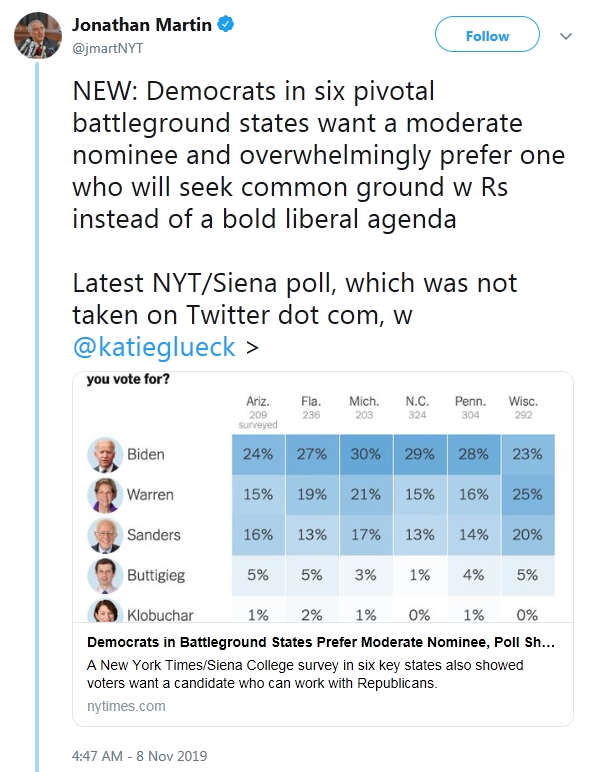602x772 pixels.
Task: Open Jonathan Martin's profile avatar
Action: point(38,35)
